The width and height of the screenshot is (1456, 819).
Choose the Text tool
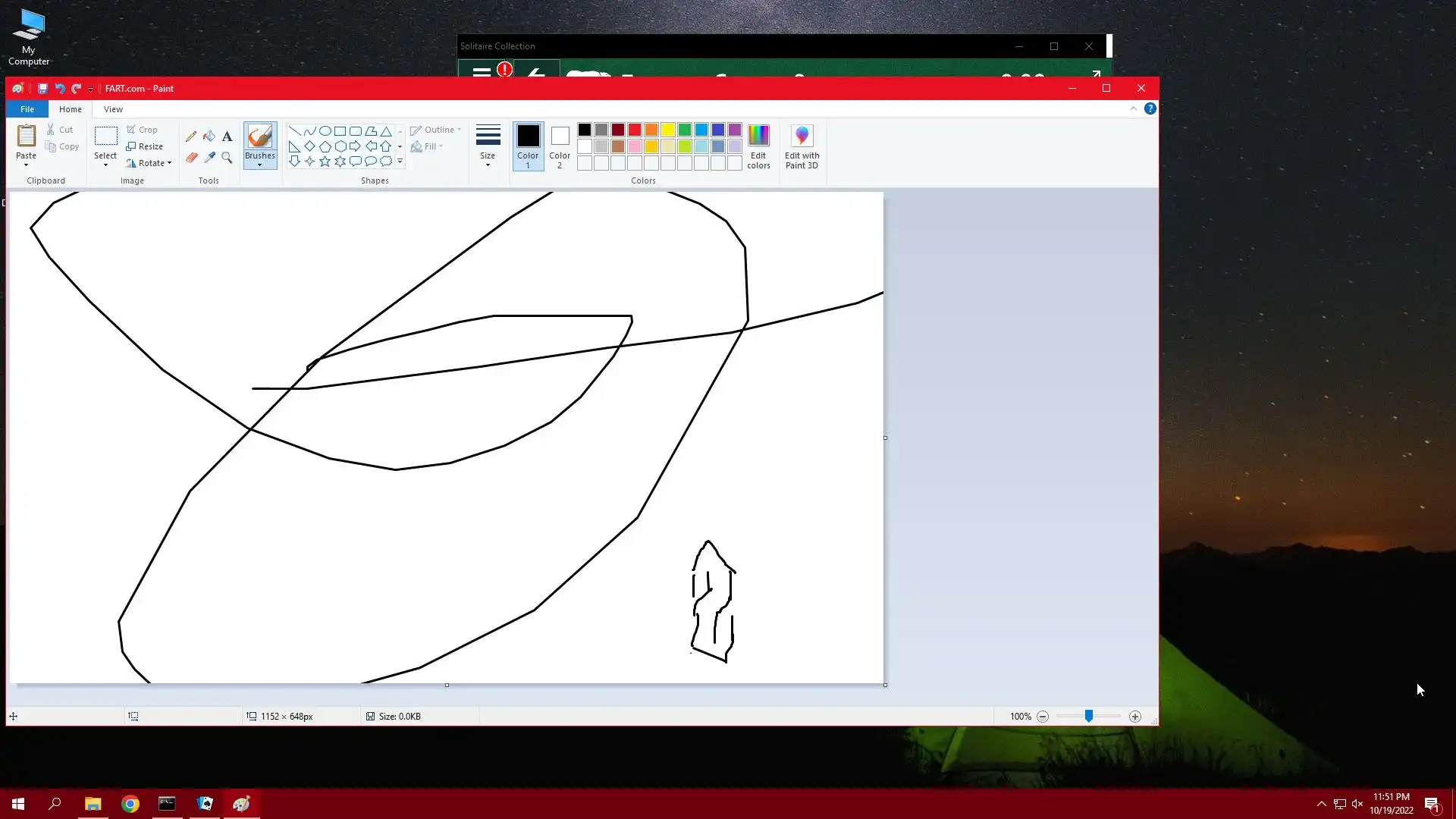(x=227, y=136)
